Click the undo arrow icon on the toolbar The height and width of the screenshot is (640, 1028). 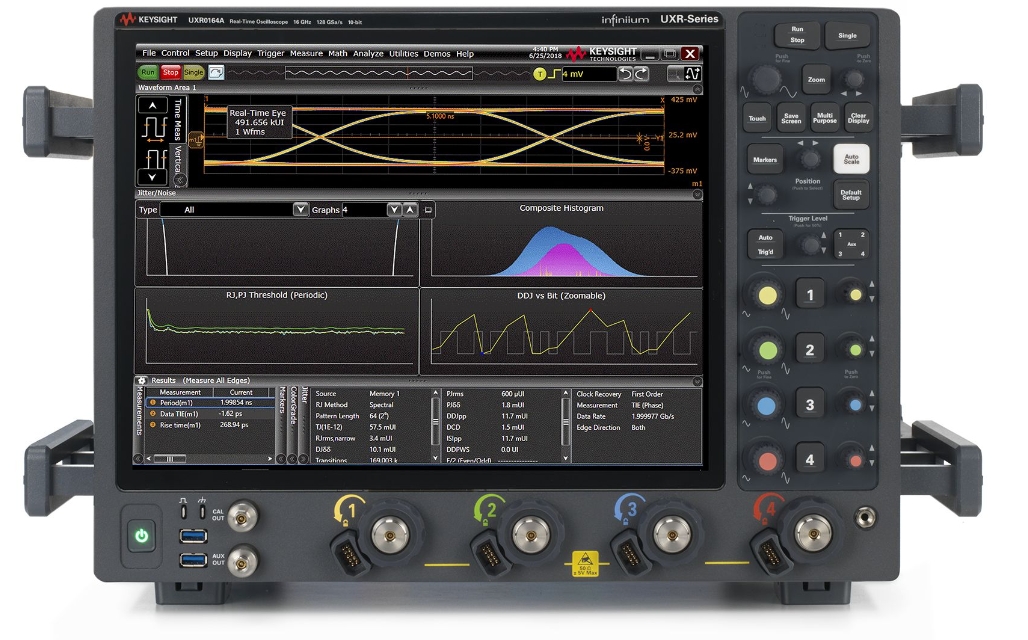(626, 73)
